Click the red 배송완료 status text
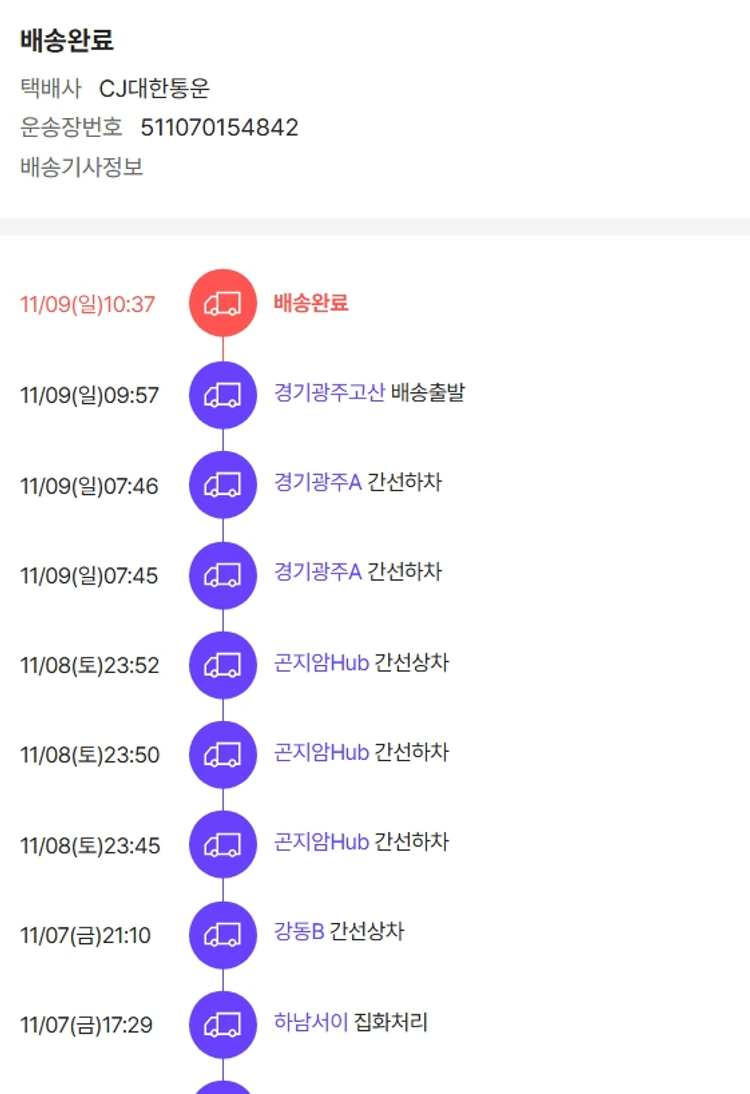The height and width of the screenshot is (1094, 750). (x=310, y=303)
